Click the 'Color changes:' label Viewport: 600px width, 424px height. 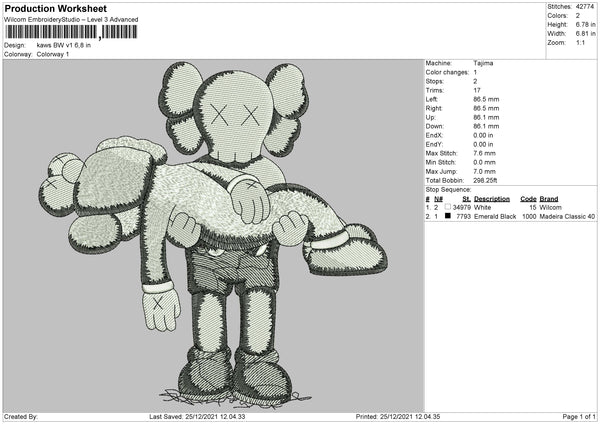[x=447, y=72]
